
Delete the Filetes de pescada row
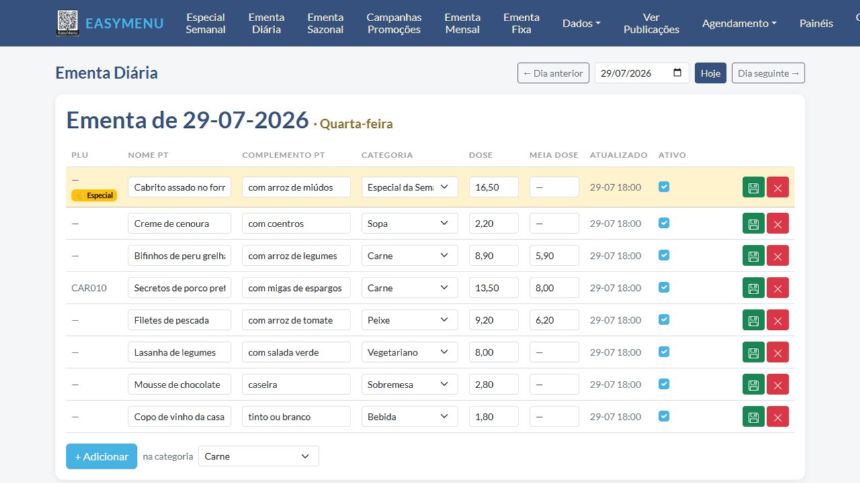click(777, 320)
